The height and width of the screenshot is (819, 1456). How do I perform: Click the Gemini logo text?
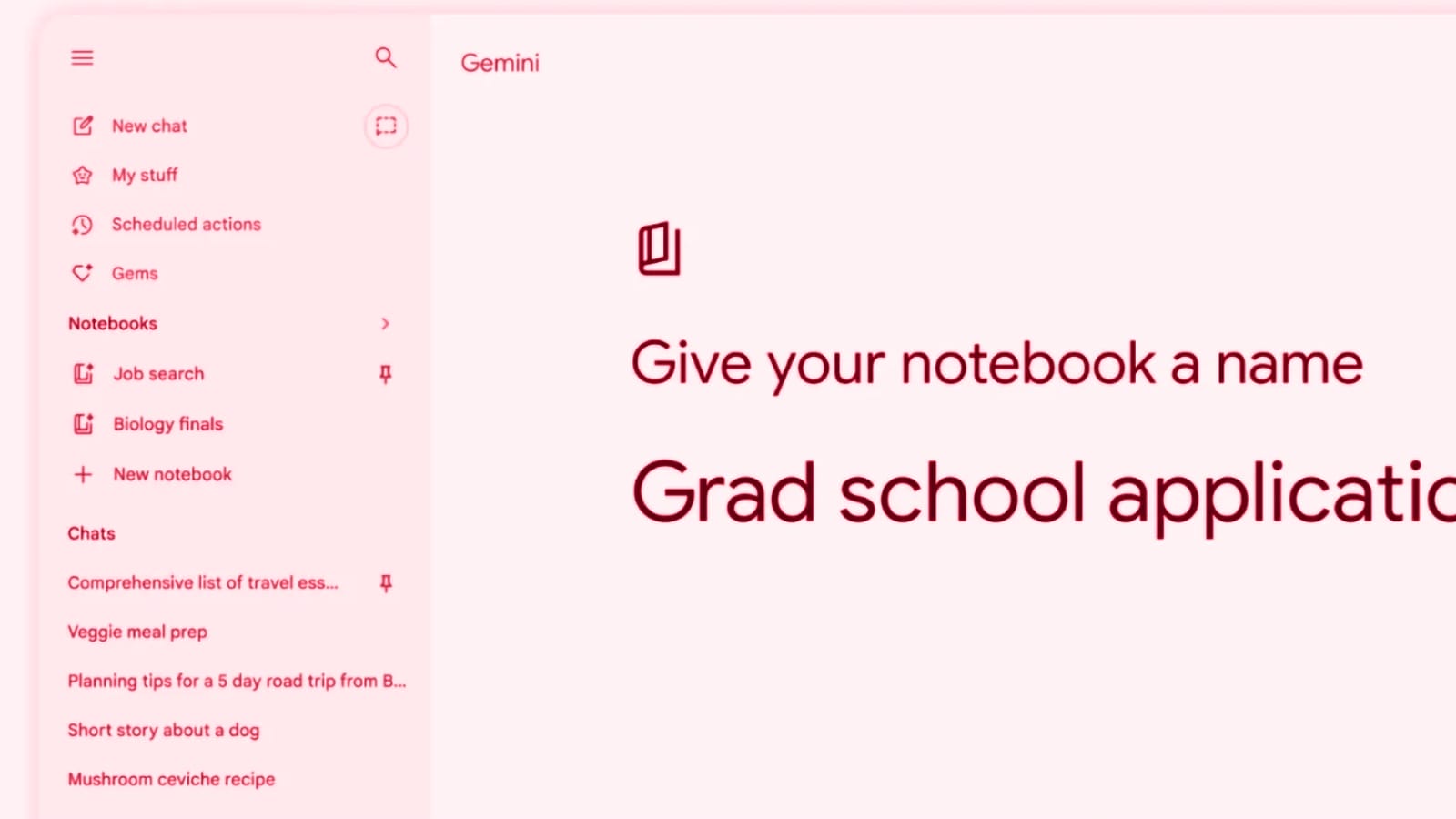pyautogui.click(x=500, y=63)
